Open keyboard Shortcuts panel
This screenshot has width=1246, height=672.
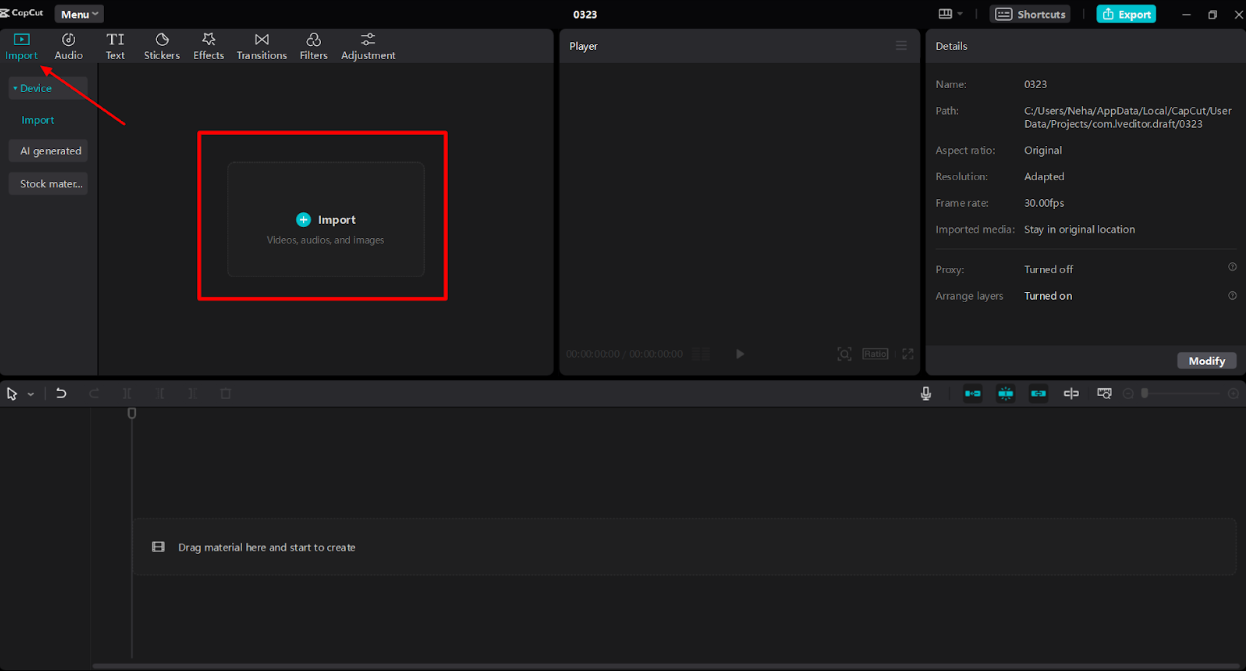(x=1029, y=14)
